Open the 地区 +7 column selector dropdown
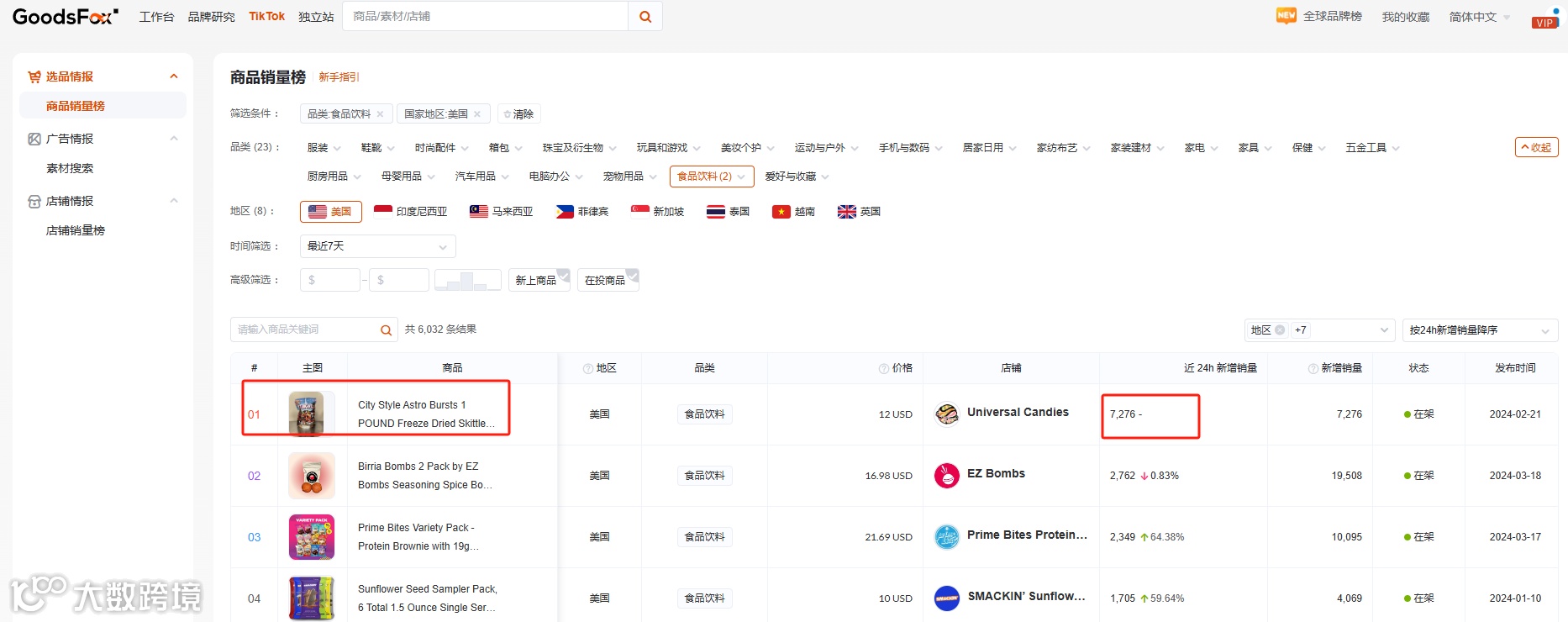The image size is (1568, 622). pos(1320,330)
